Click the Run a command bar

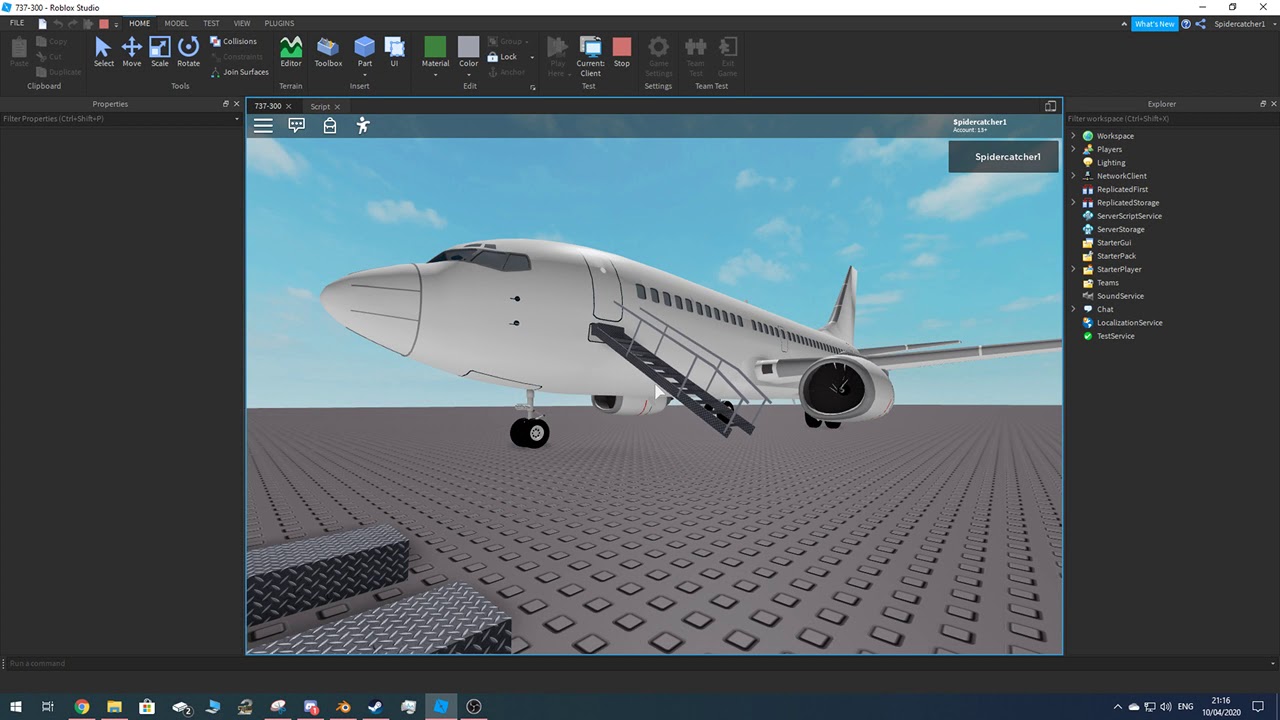[x=640, y=663]
